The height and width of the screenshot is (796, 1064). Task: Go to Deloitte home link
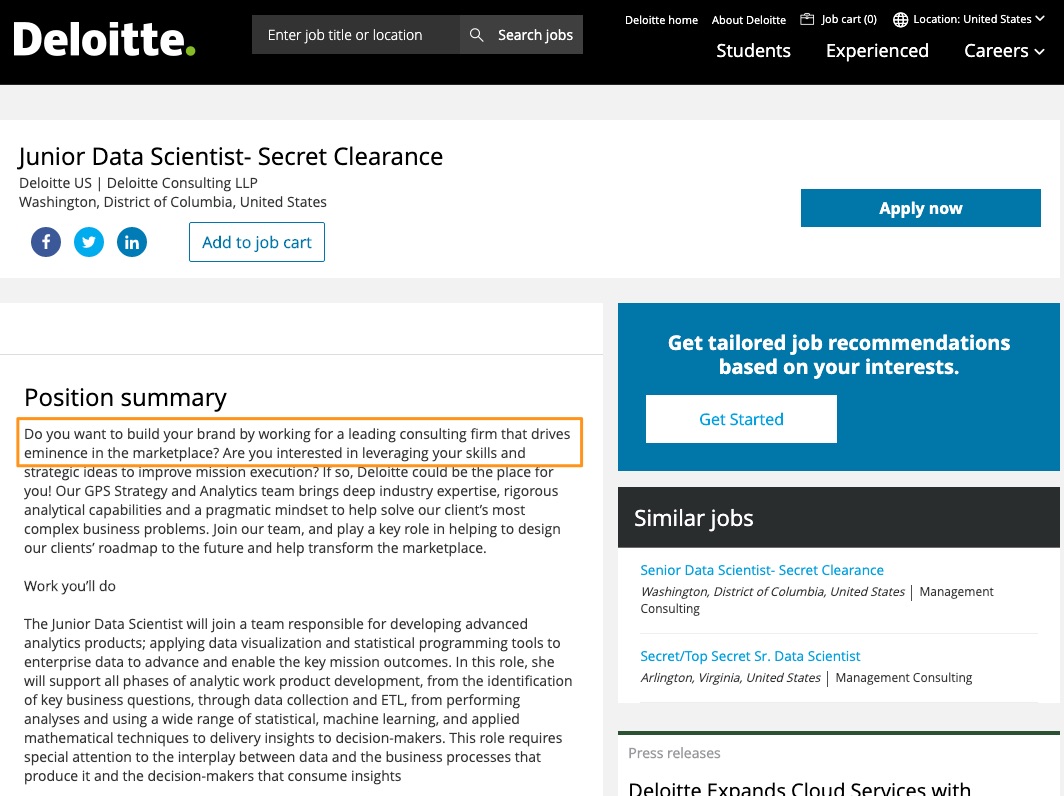tap(661, 20)
